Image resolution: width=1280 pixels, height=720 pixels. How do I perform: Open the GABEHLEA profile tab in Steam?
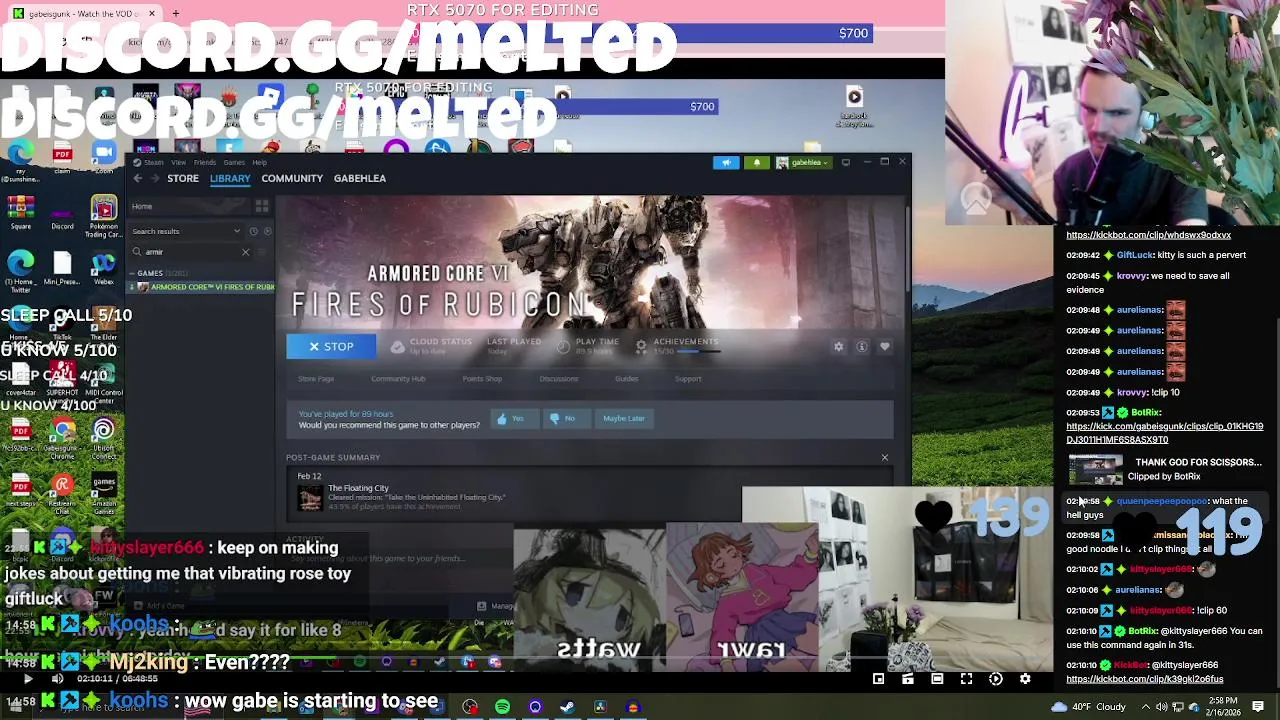[x=360, y=178]
